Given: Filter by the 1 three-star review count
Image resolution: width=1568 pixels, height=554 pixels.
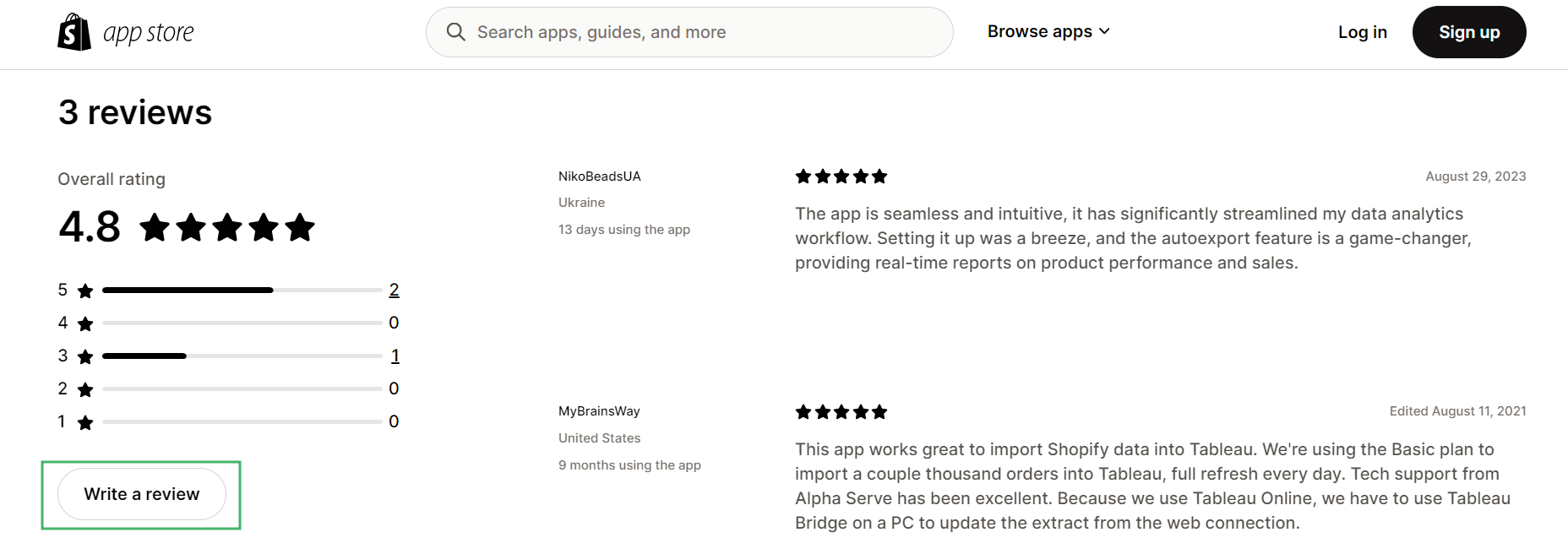Looking at the screenshot, I should coord(395,356).
